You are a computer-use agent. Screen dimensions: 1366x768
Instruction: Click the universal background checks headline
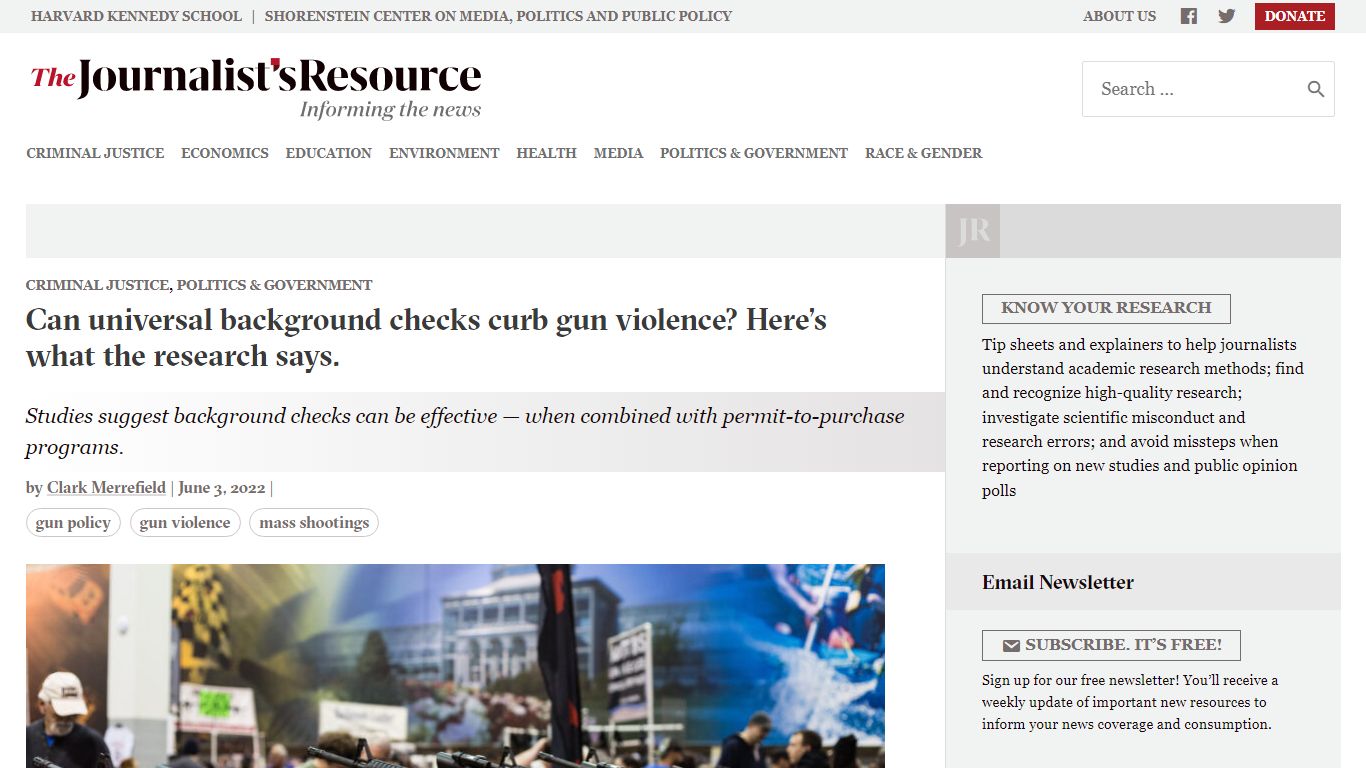click(x=426, y=338)
